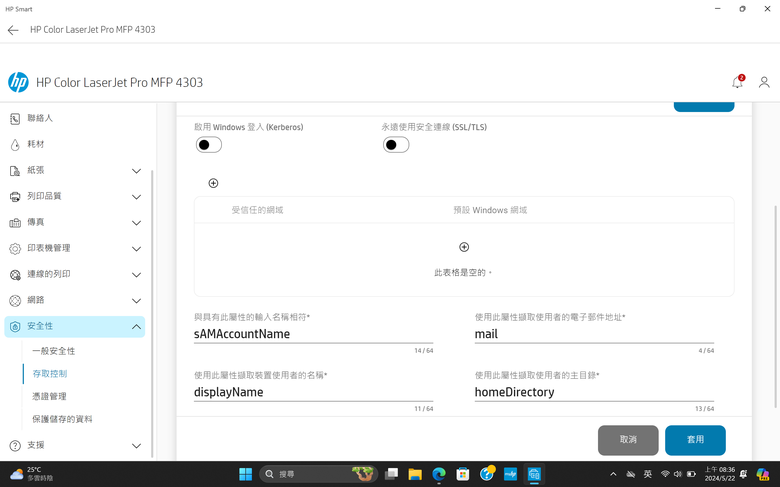
Task: Select 一般安全性 submenu item
Action: 54,351
